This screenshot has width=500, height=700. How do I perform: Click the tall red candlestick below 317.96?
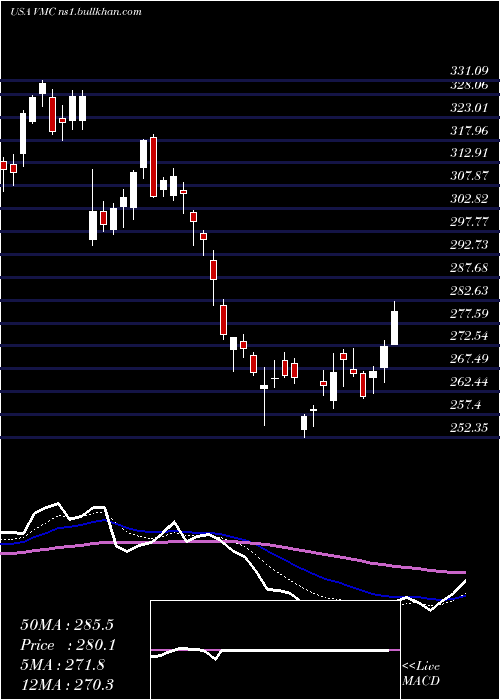(153, 167)
